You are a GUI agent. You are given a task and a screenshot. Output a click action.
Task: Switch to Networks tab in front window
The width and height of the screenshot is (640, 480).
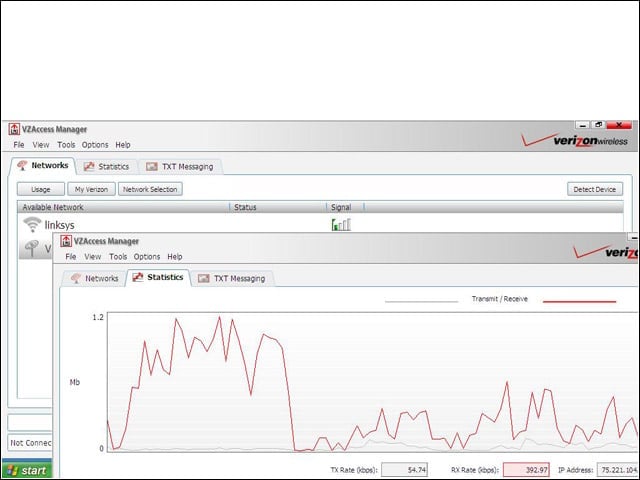pos(94,278)
